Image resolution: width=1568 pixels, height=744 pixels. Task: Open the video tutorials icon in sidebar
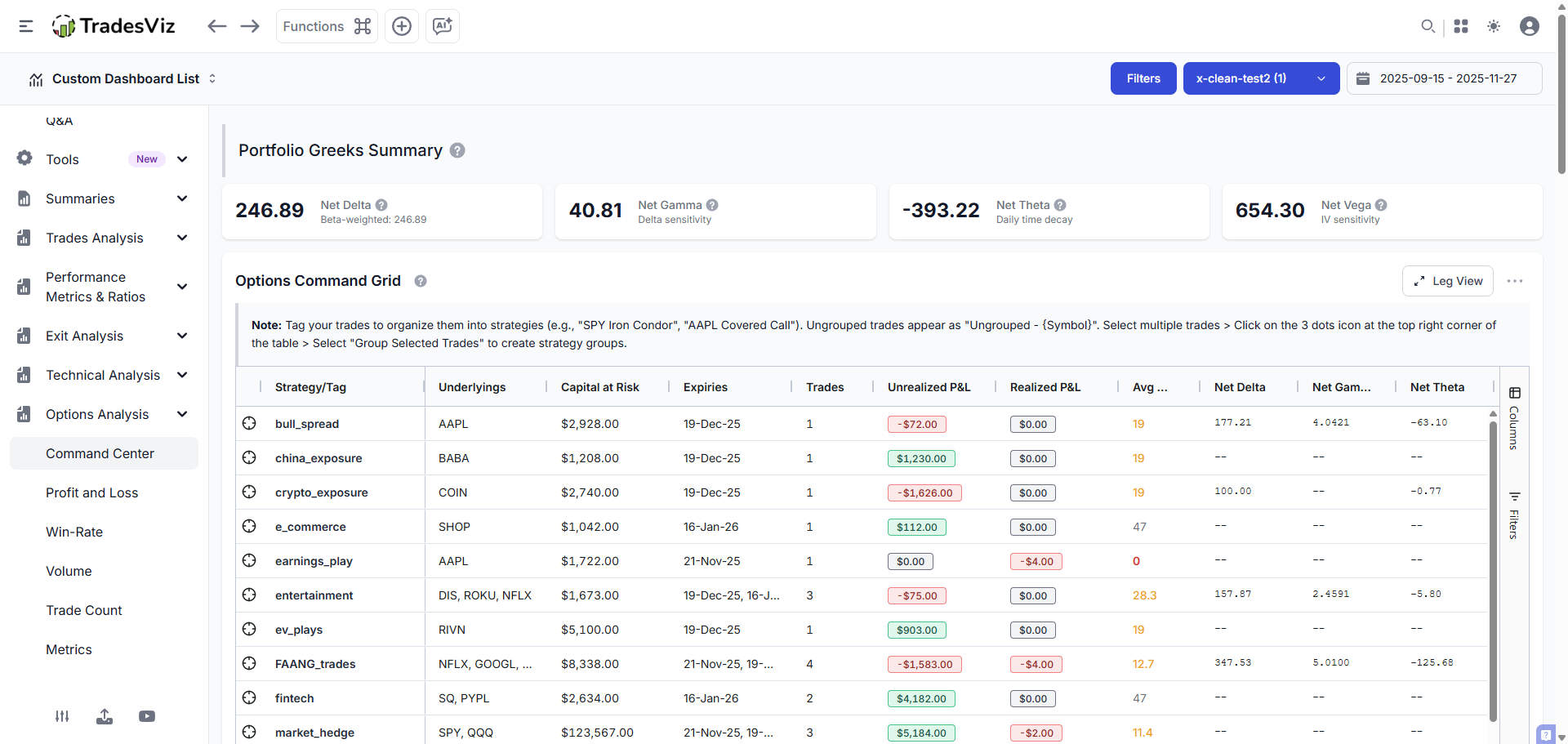pyautogui.click(x=147, y=716)
